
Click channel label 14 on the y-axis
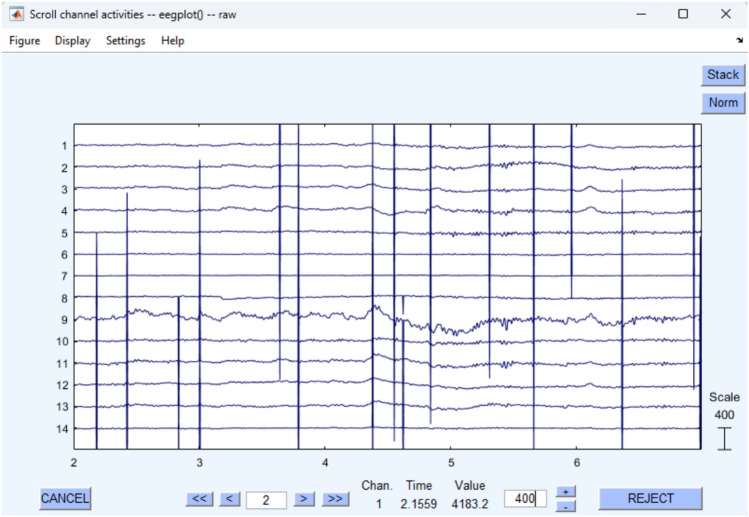[x=62, y=429]
